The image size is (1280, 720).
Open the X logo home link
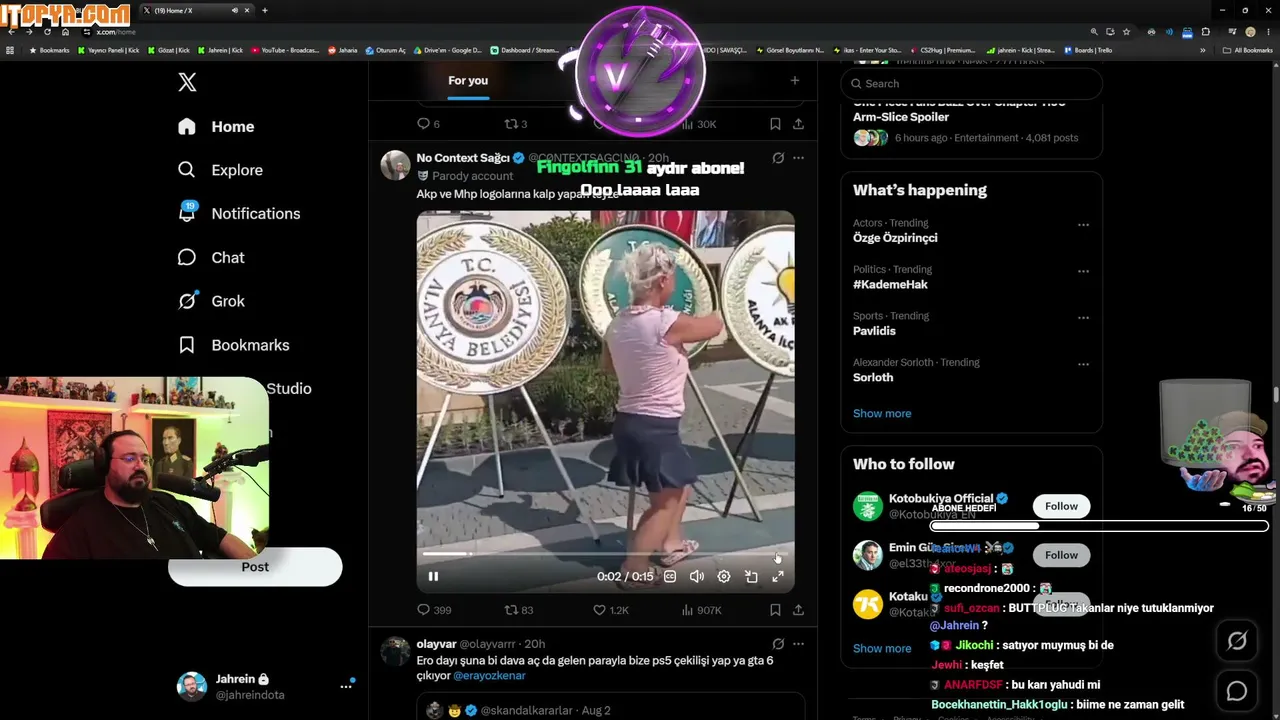coord(187,83)
